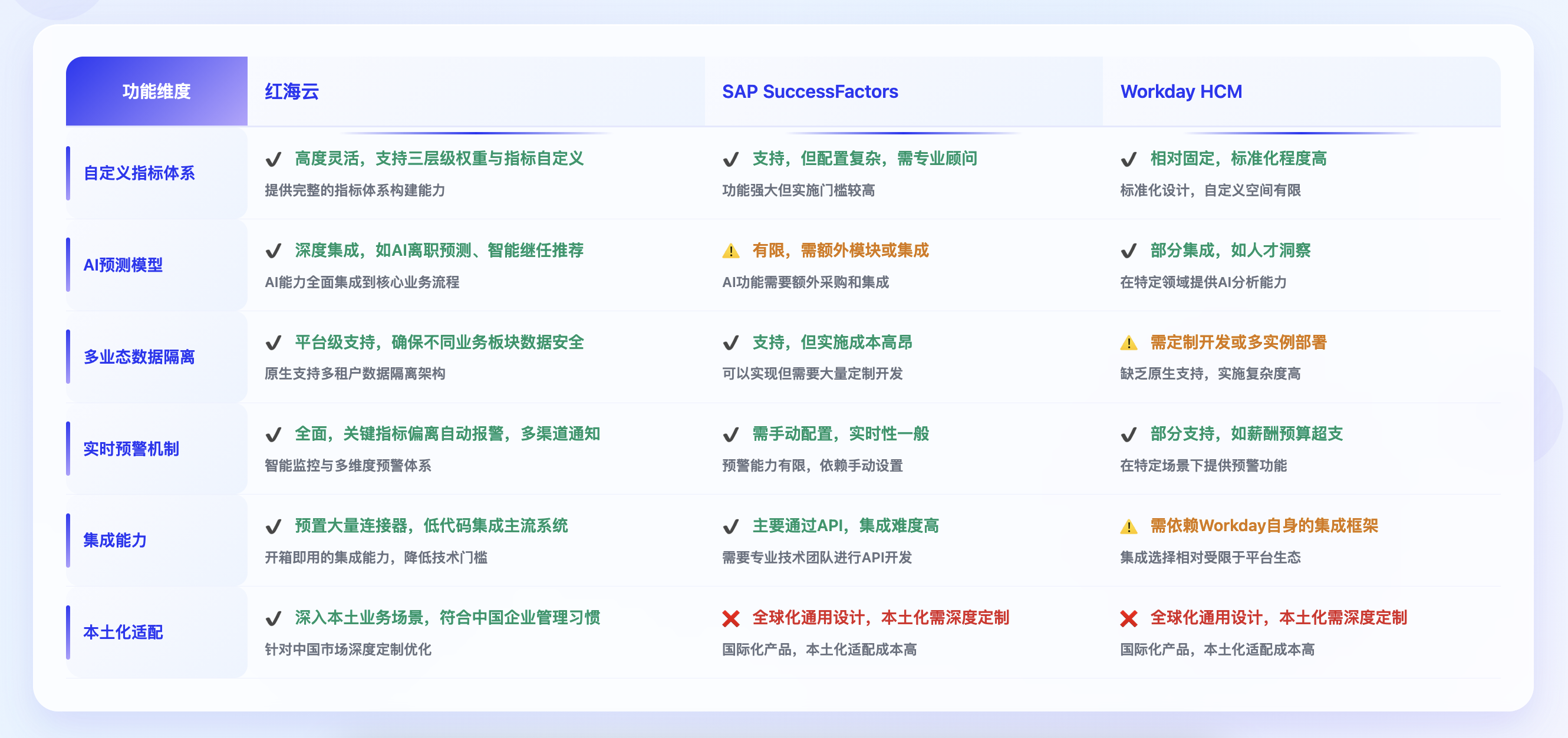Click the text 全面，关键指标偏离自动报警，多渠道通知
This screenshot has width=1568, height=738.
[447, 433]
